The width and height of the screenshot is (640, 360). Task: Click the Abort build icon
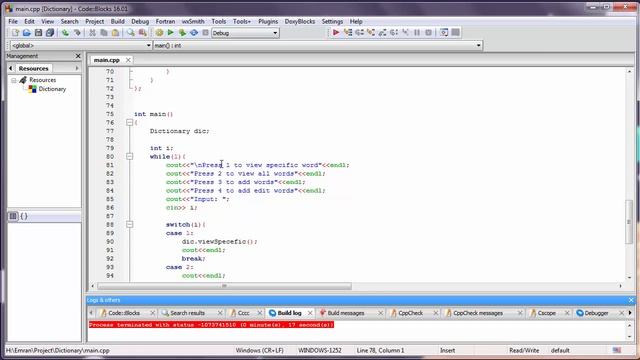[205, 33]
